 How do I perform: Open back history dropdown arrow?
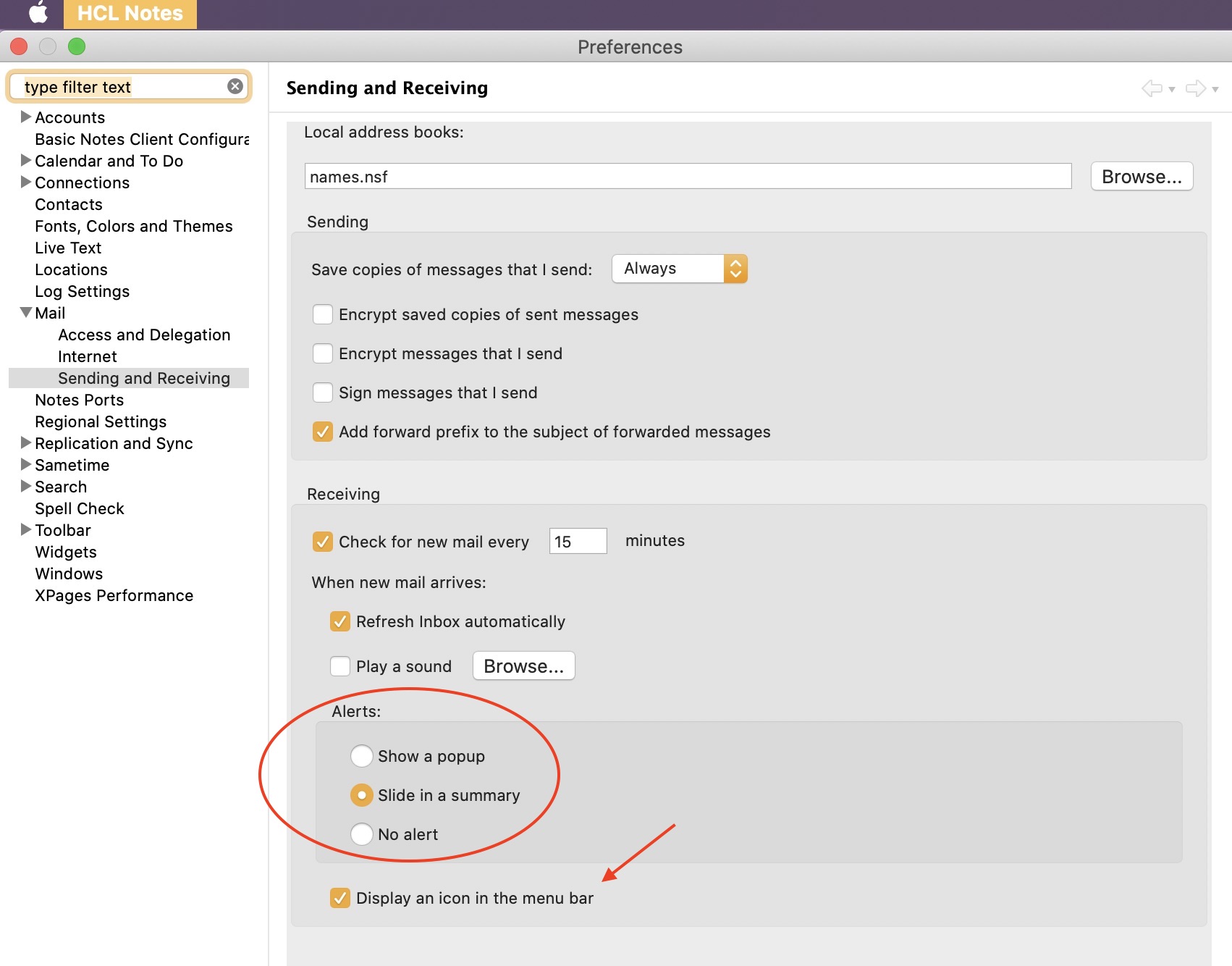(x=1172, y=90)
